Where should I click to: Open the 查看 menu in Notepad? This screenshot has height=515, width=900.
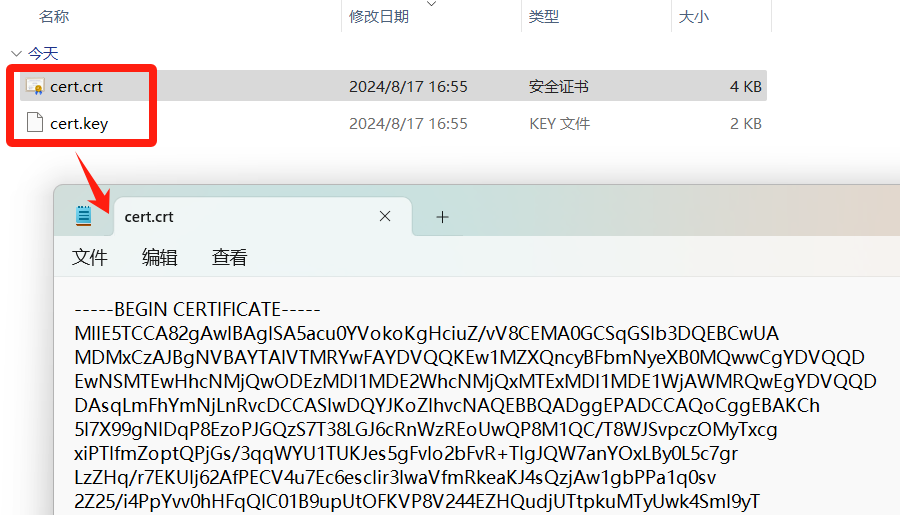229,257
